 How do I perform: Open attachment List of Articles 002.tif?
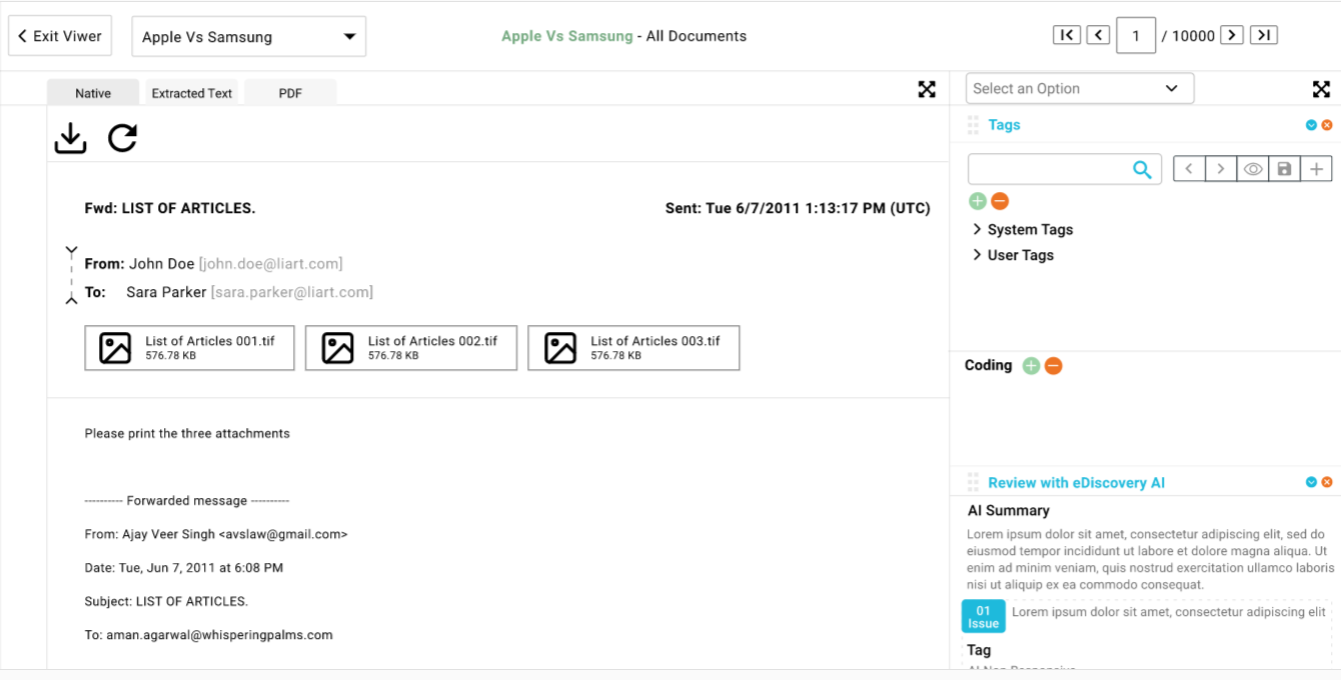point(411,348)
